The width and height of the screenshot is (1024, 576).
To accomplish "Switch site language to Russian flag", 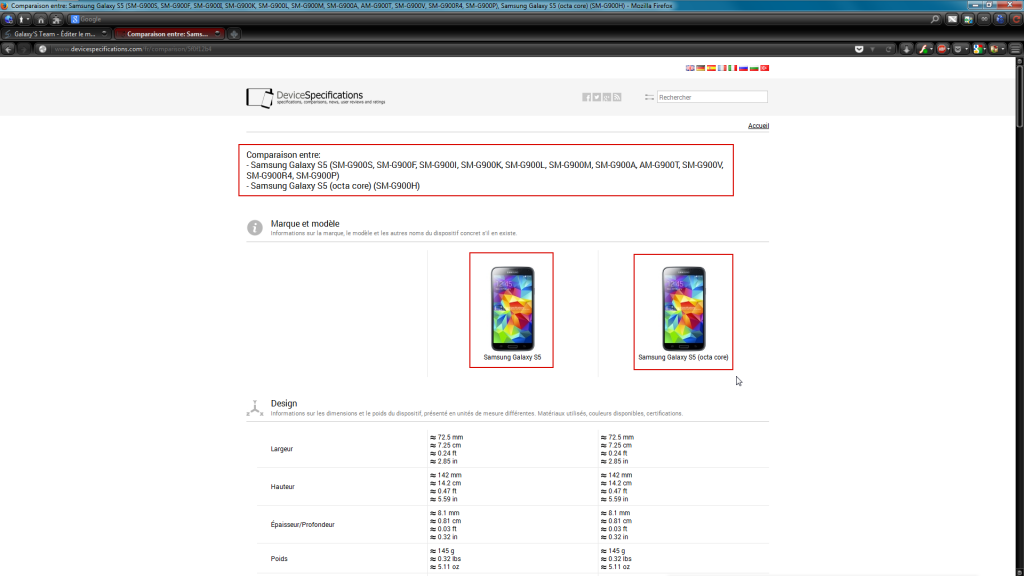I will coord(743,68).
